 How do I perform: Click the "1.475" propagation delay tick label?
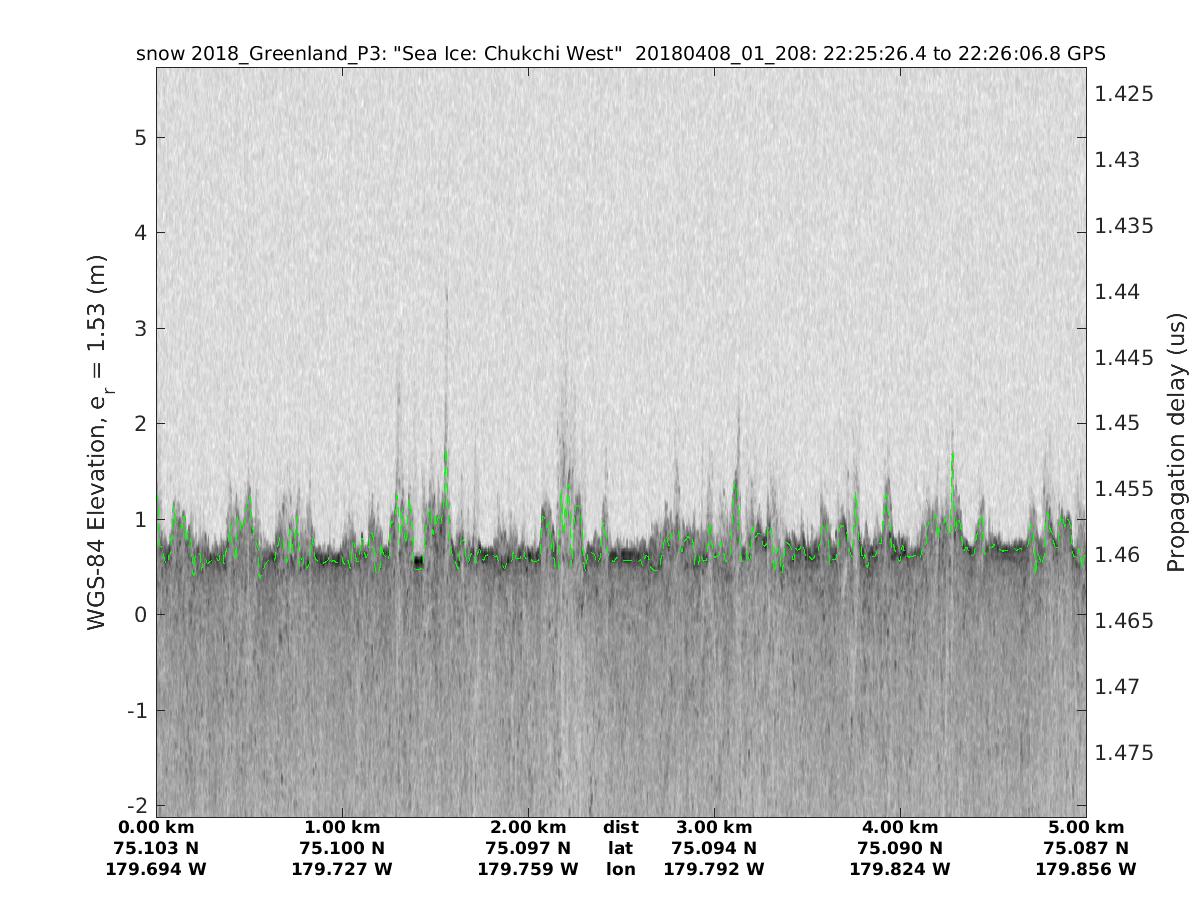click(x=1125, y=753)
